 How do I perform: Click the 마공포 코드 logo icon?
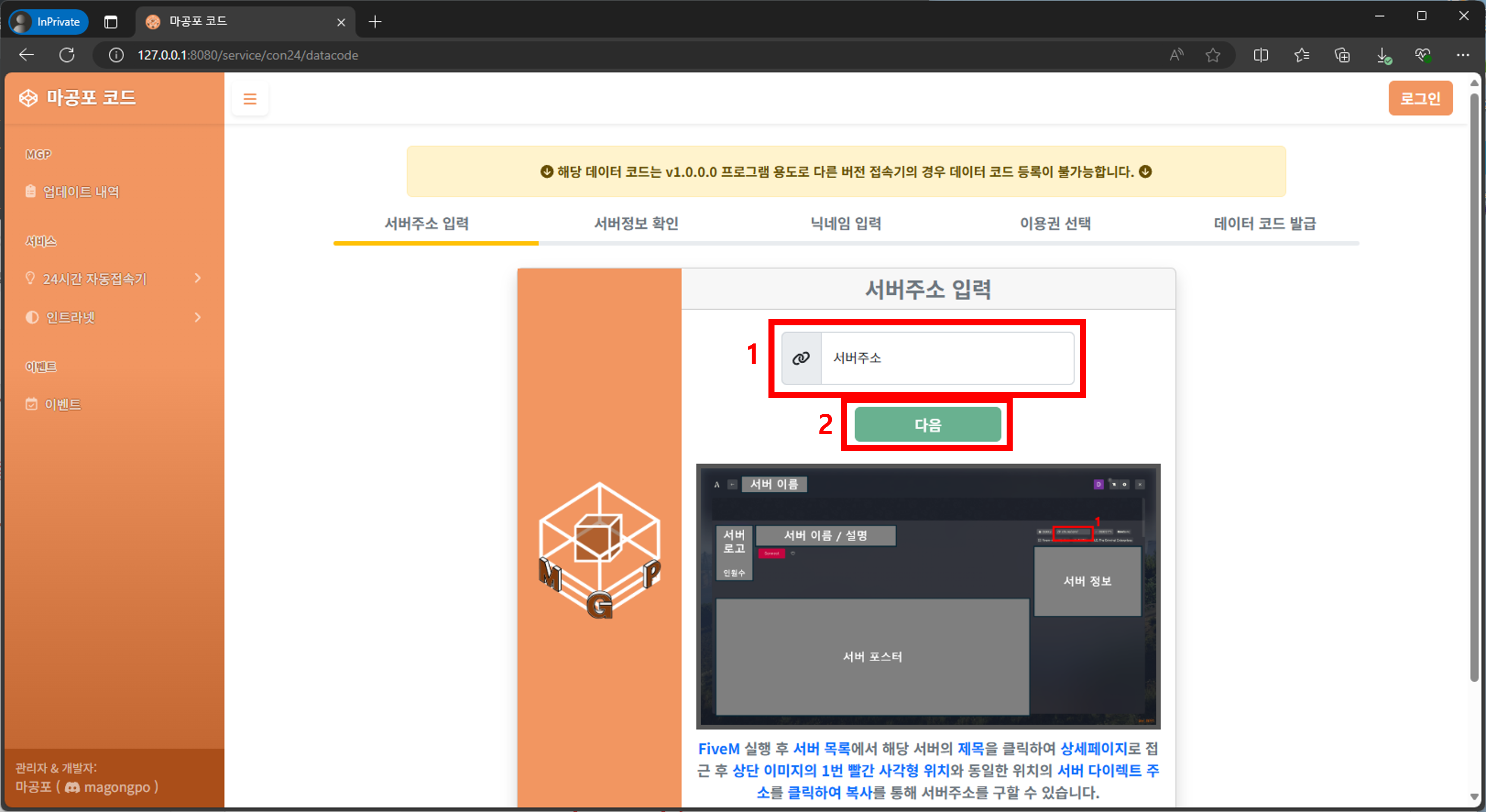coord(28,98)
